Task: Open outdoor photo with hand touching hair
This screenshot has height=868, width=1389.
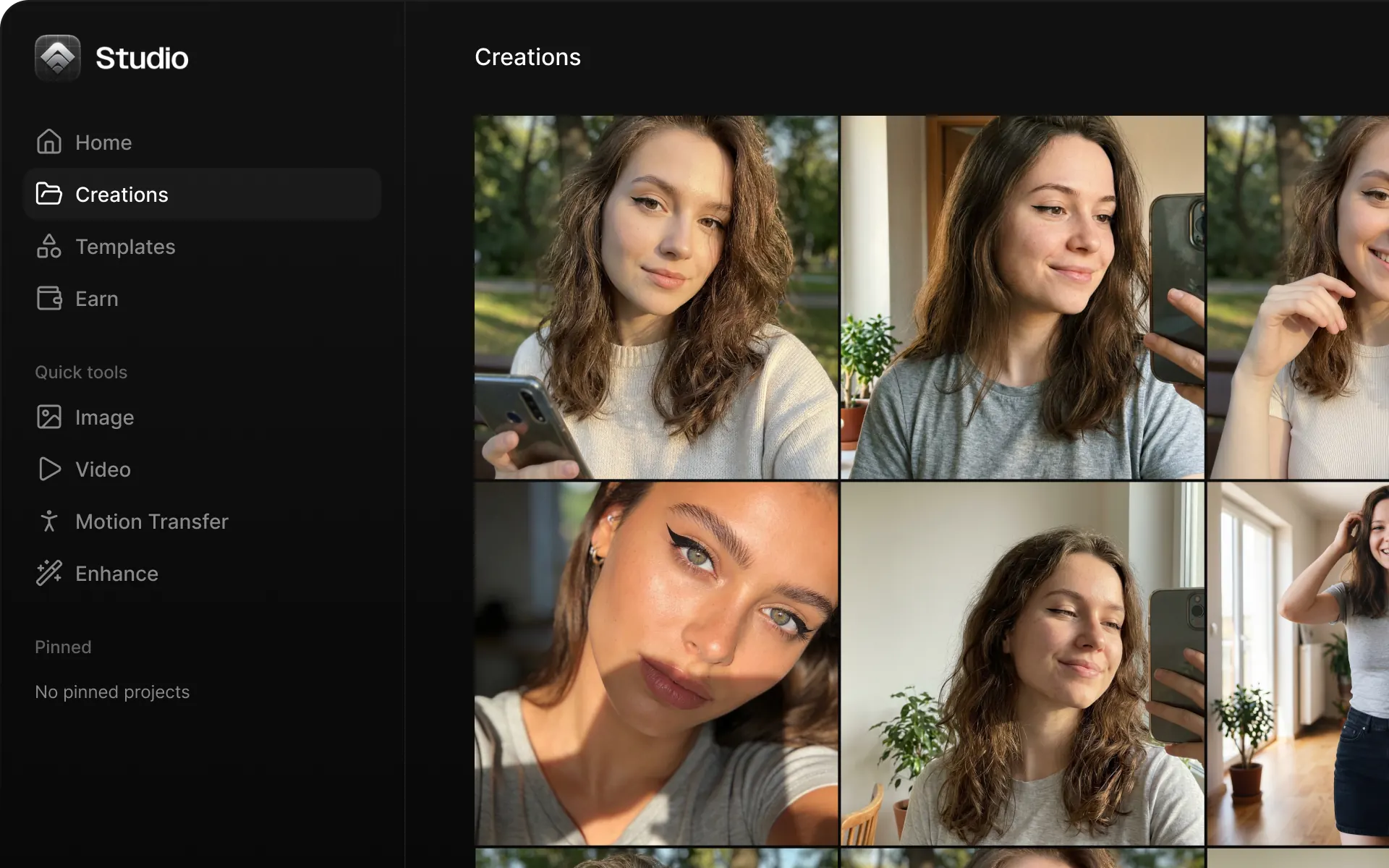Action: (x=1299, y=297)
